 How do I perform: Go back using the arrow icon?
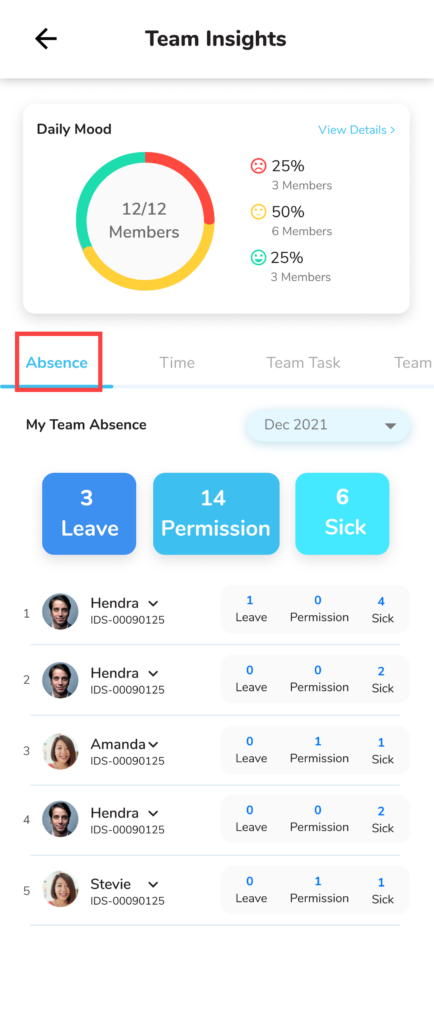[46, 39]
